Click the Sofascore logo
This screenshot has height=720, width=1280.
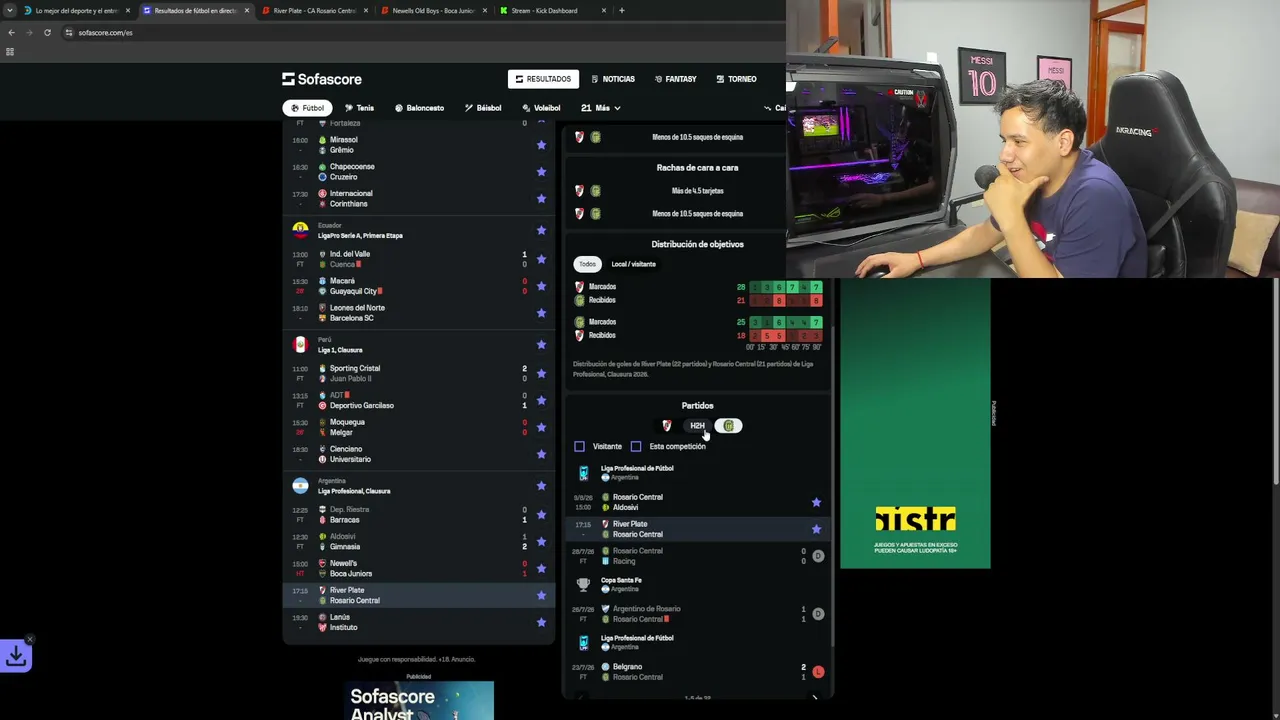coord(322,79)
